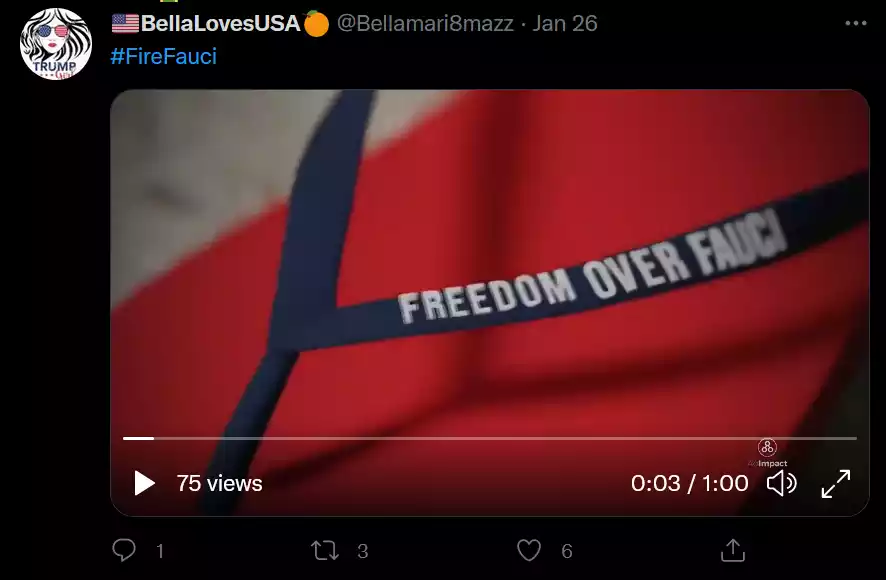Share the tweet via the upload icon
This screenshot has width=886, height=580.
click(x=733, y=550)
